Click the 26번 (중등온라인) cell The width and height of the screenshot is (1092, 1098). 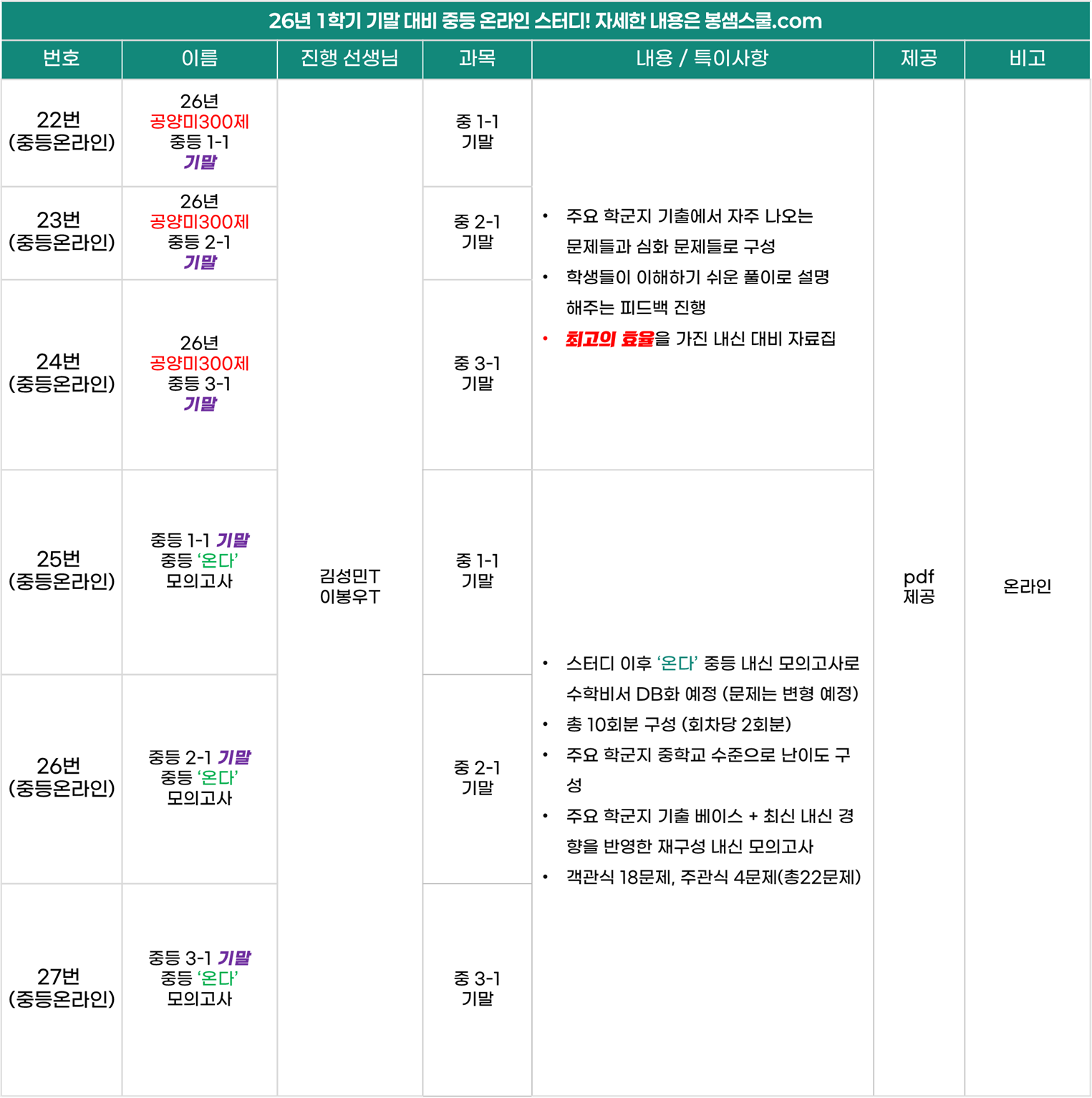62,779
